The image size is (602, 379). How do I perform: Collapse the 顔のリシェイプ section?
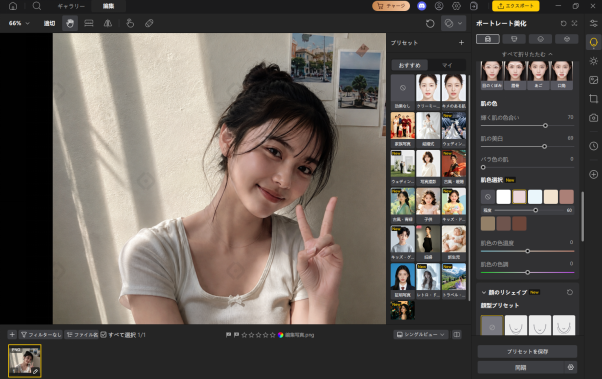pos(484,293)
